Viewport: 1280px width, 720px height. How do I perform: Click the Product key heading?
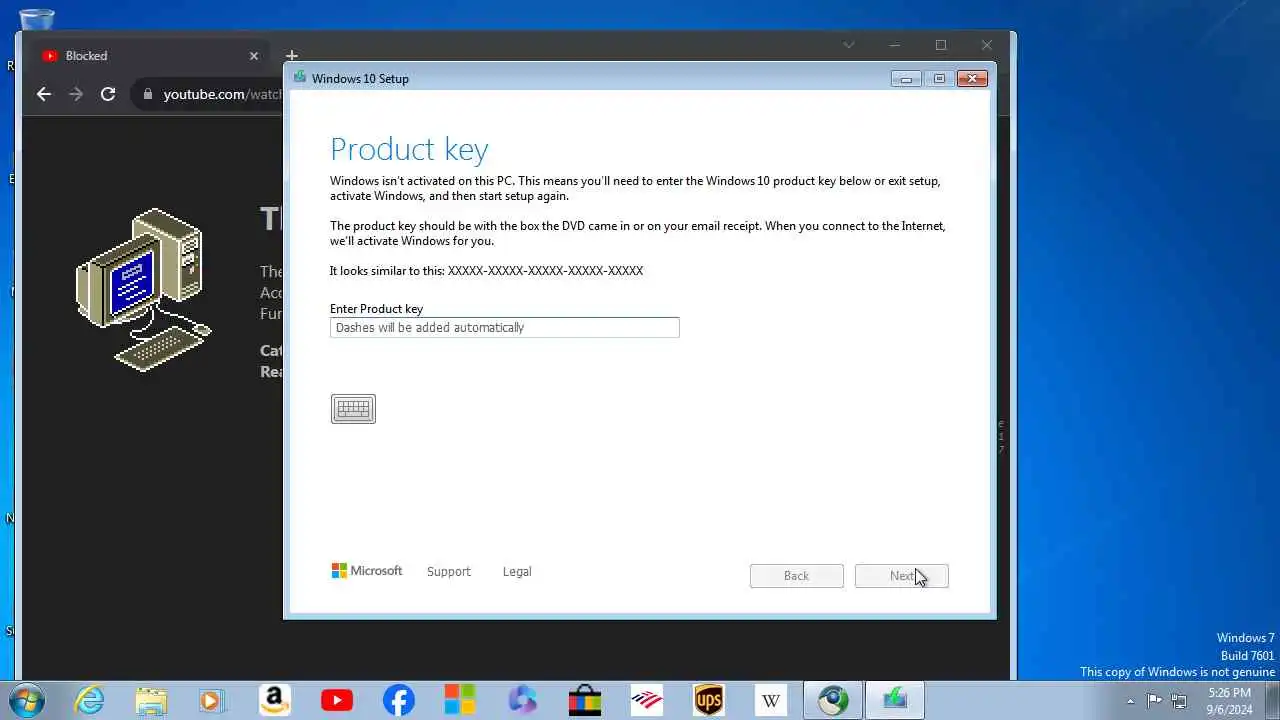[409, 149]
